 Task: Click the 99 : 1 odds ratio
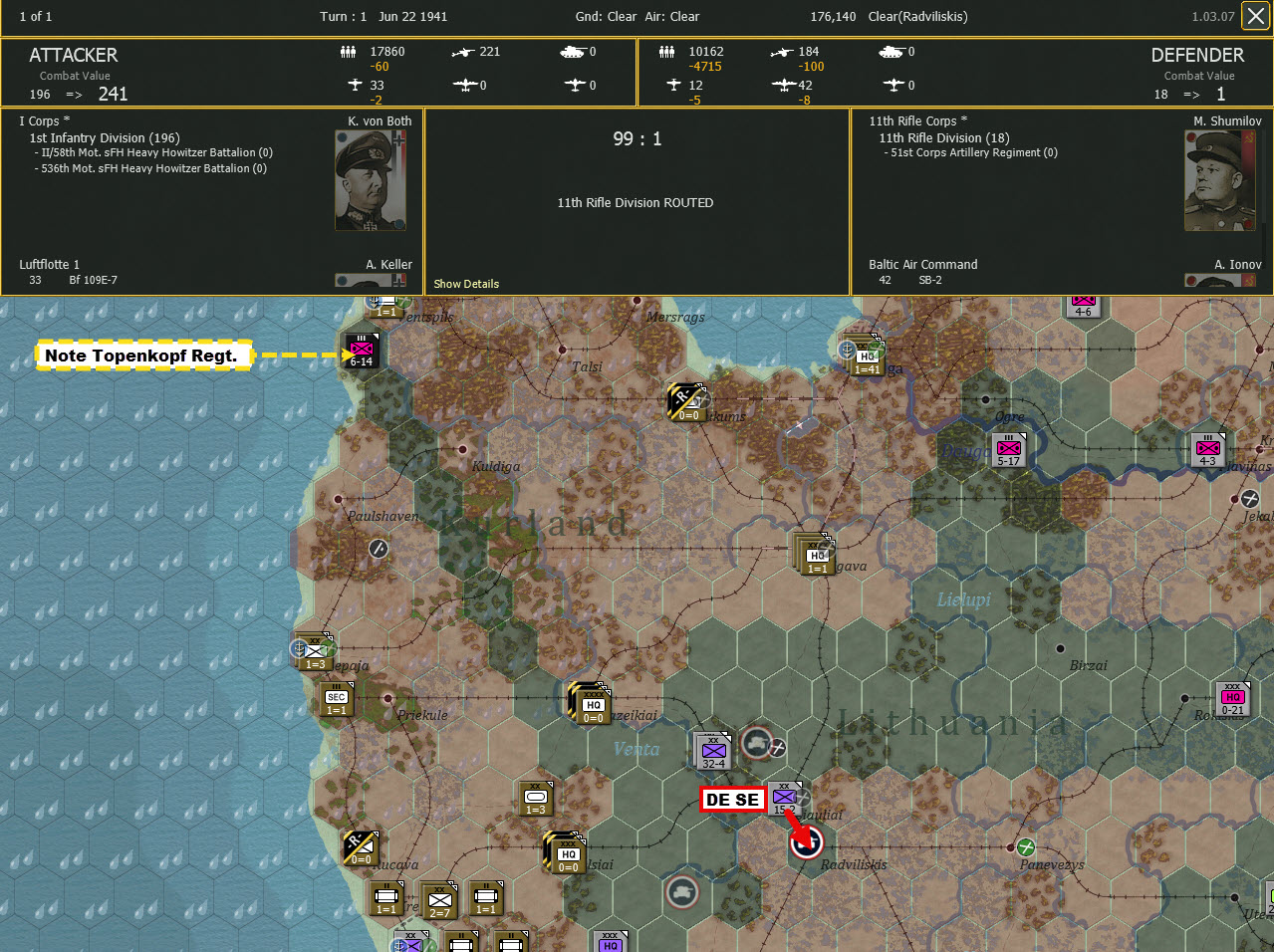tap(637, 139)
